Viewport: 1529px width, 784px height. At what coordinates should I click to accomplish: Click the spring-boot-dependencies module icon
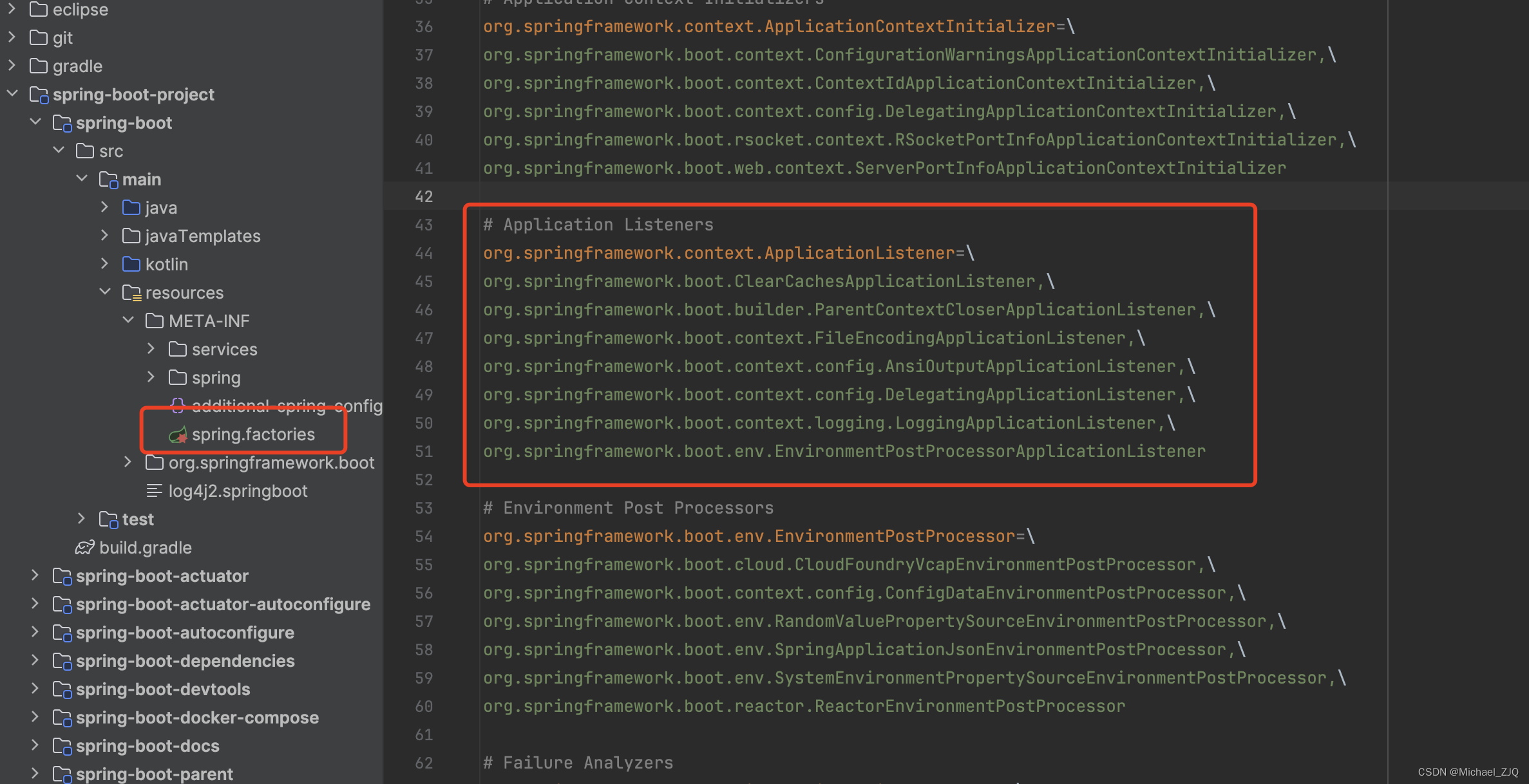pos(62,661)
